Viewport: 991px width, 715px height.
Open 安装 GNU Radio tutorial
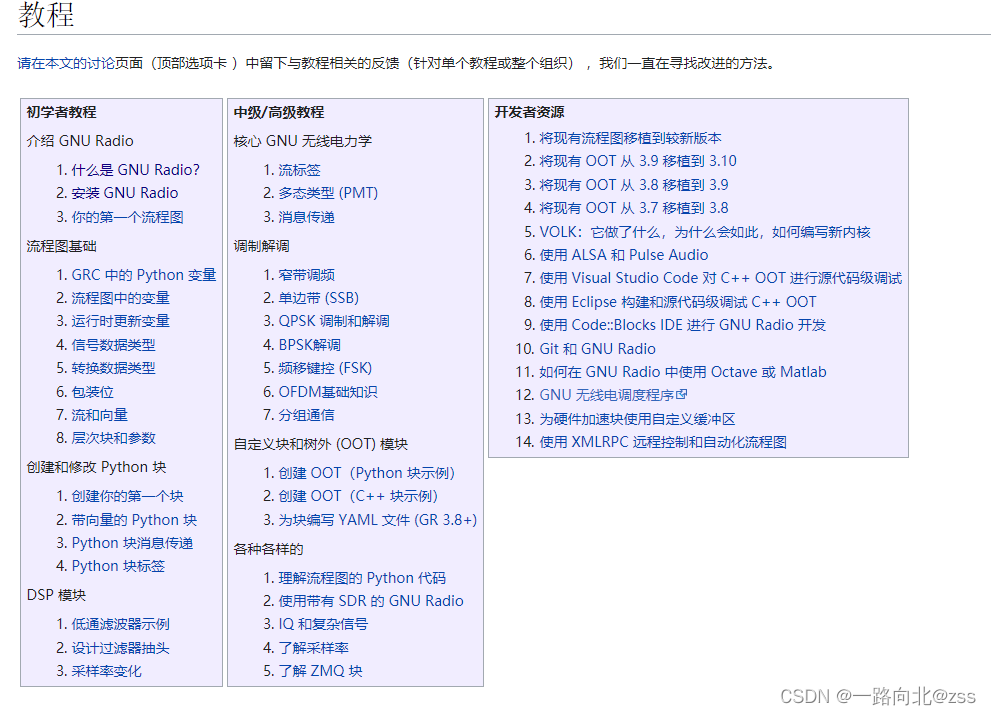click(x=125, y=193)
